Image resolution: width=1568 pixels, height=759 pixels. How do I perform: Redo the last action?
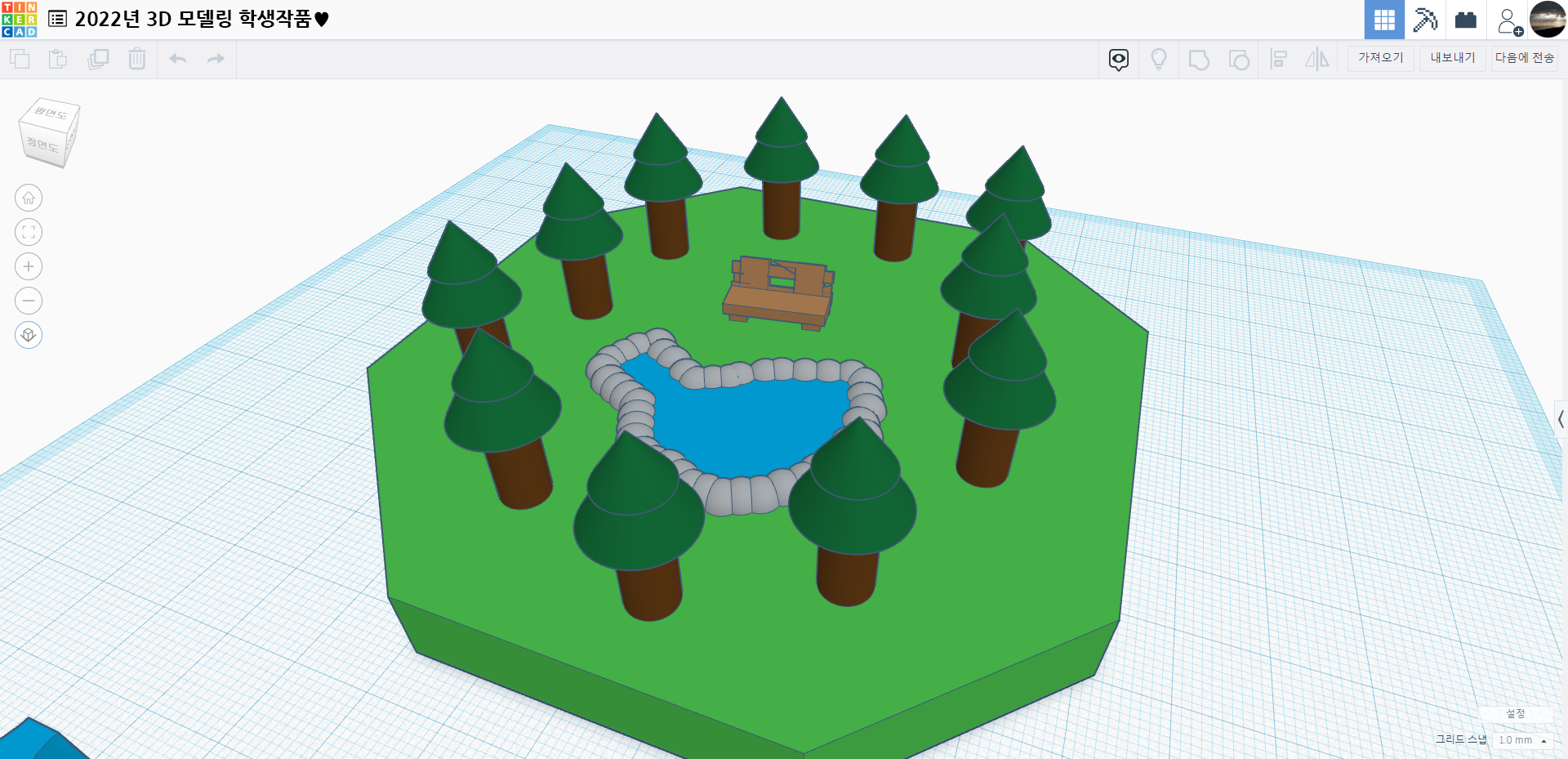(x=216, y=59)
